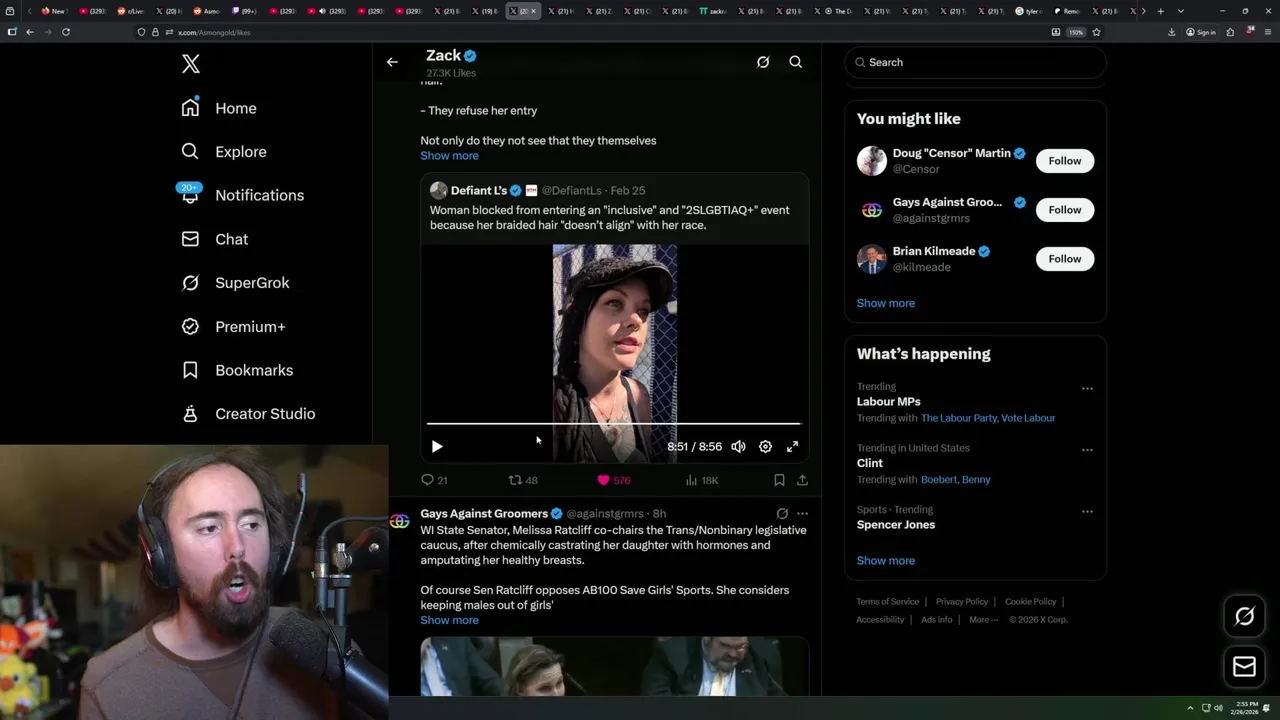Click the Search input field

975,62
